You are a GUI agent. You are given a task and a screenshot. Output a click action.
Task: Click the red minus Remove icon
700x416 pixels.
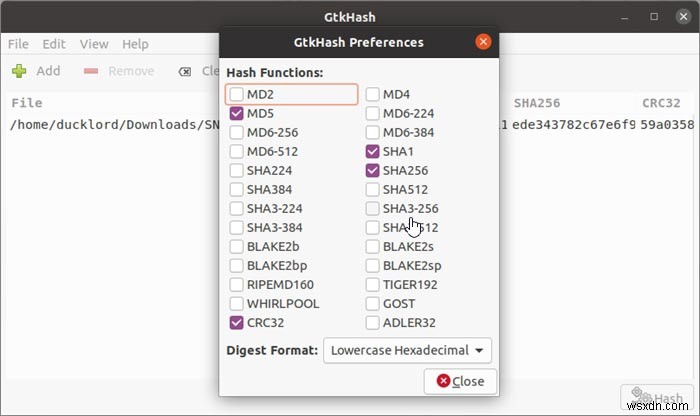pos(91,71)
